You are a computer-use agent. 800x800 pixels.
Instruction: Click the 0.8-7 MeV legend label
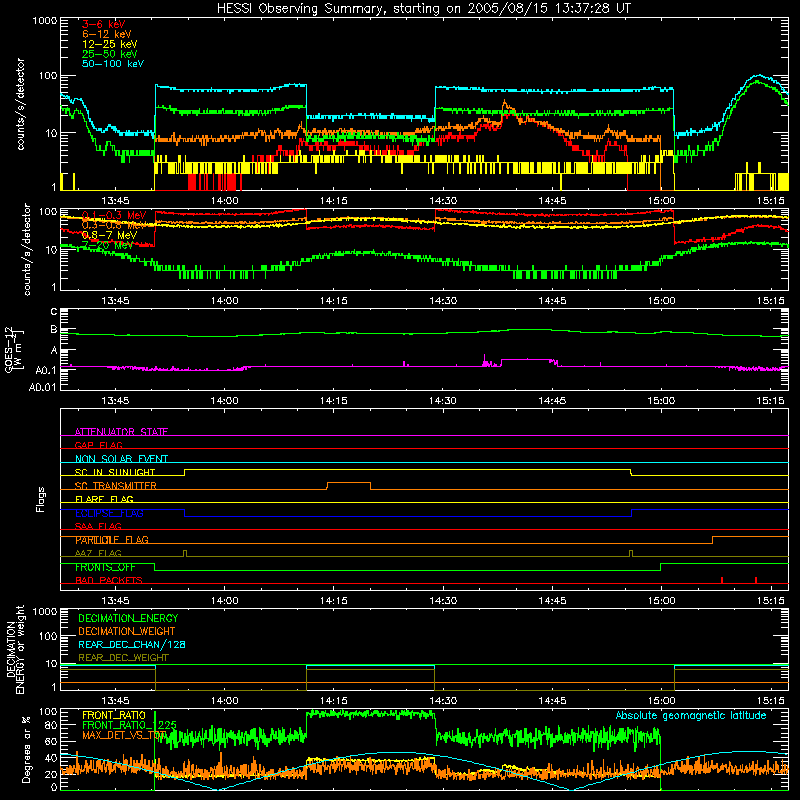[110, 235]
